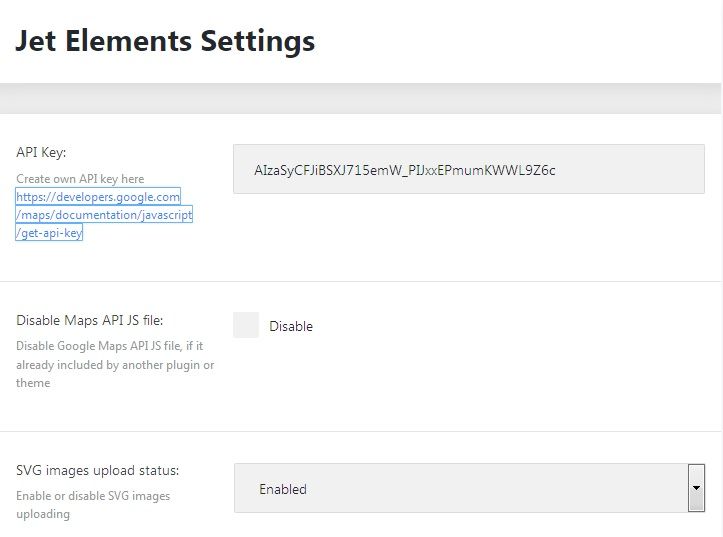This screenshot has width=723, height=537.
Task: Select the "Enabled" value text in dropdown
Action: pyautogui.click(x=283, y=489)
